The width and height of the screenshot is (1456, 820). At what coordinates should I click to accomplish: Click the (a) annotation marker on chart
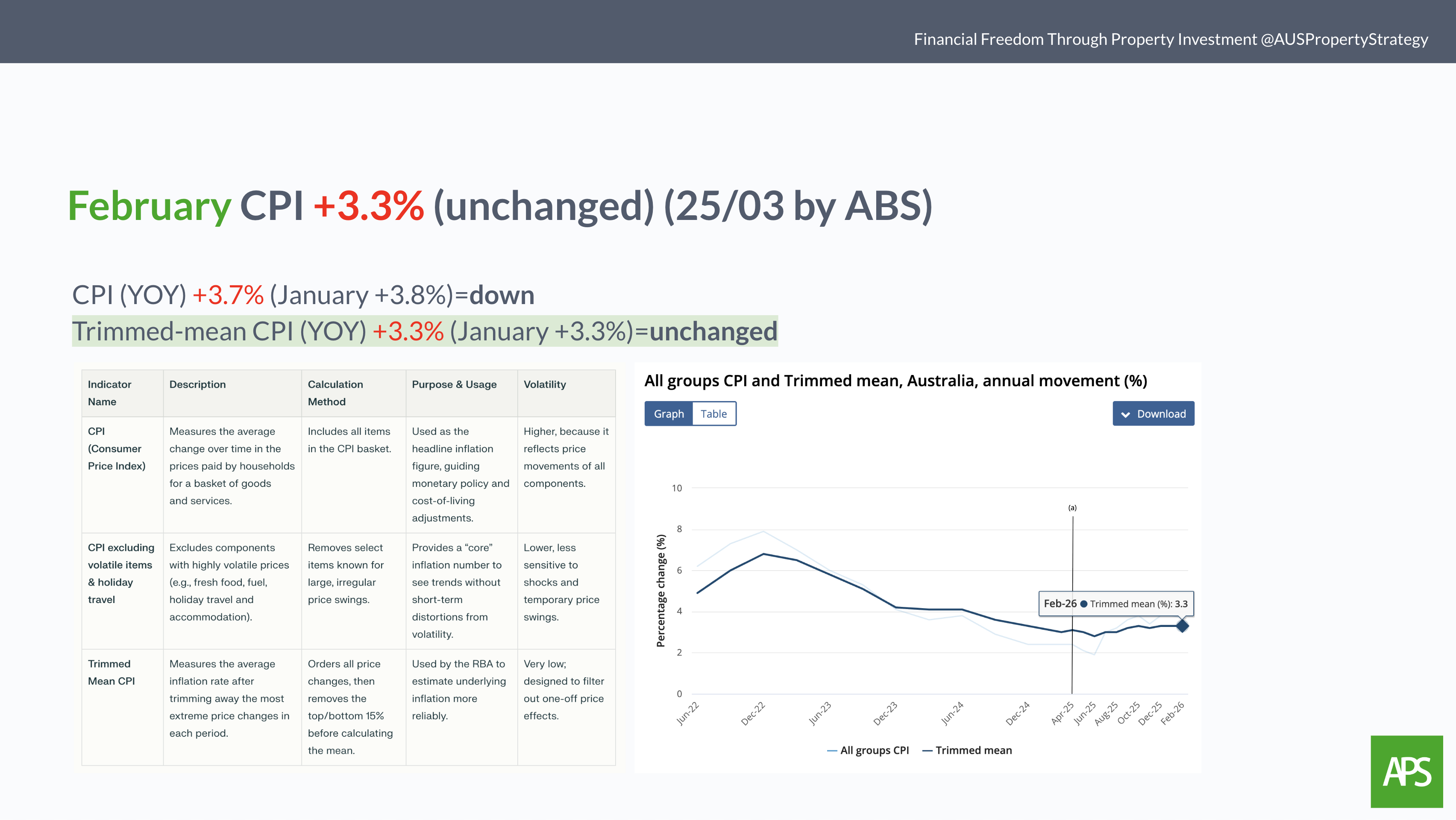1072,507
